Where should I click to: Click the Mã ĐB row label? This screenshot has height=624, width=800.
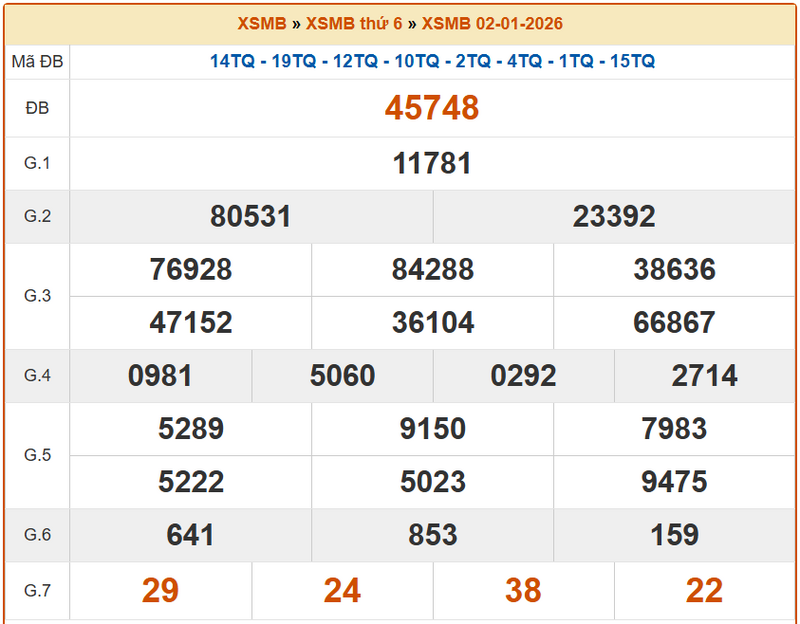[37, 62]
